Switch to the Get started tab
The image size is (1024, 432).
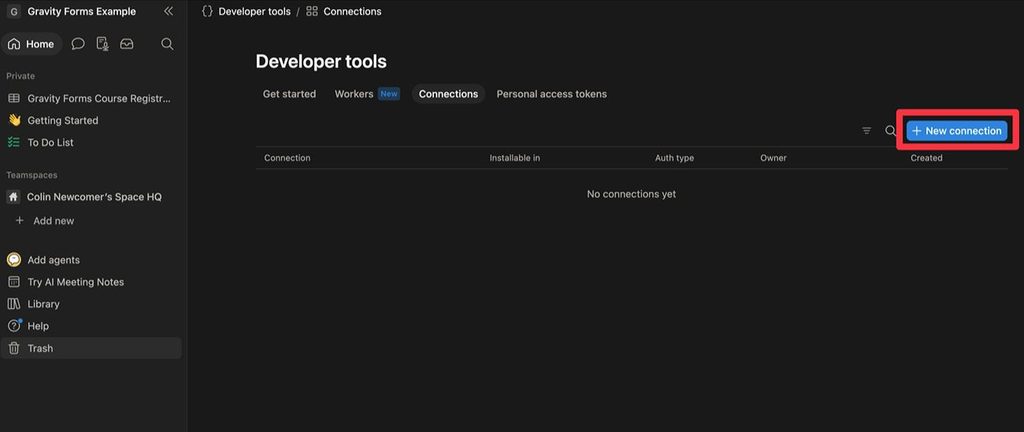pos(289,94)
